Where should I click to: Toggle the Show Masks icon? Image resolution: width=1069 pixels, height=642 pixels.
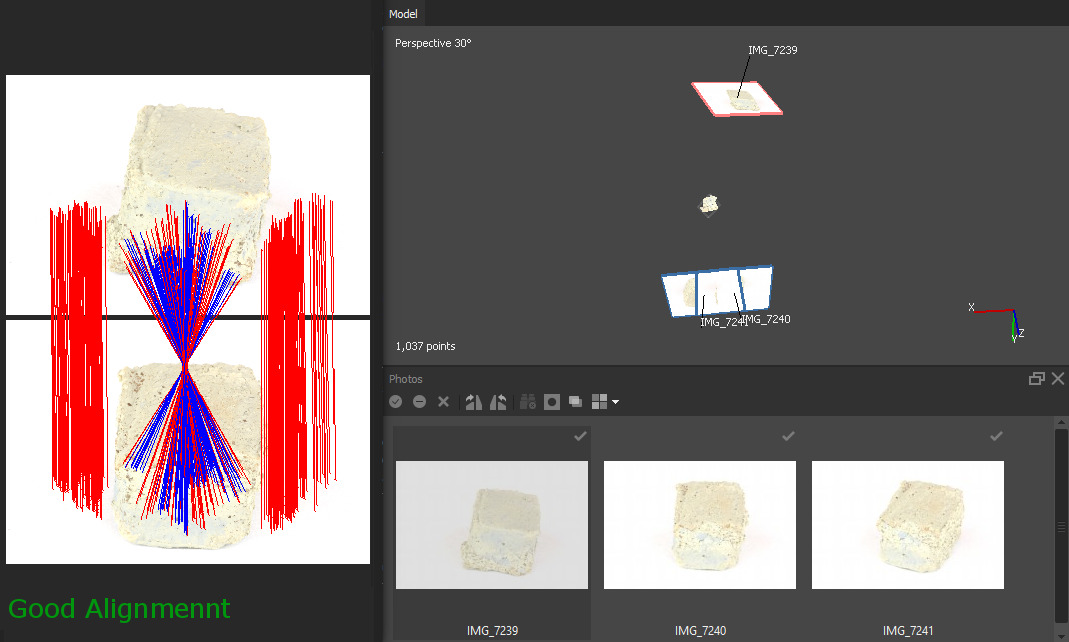[x=552, y=402]
